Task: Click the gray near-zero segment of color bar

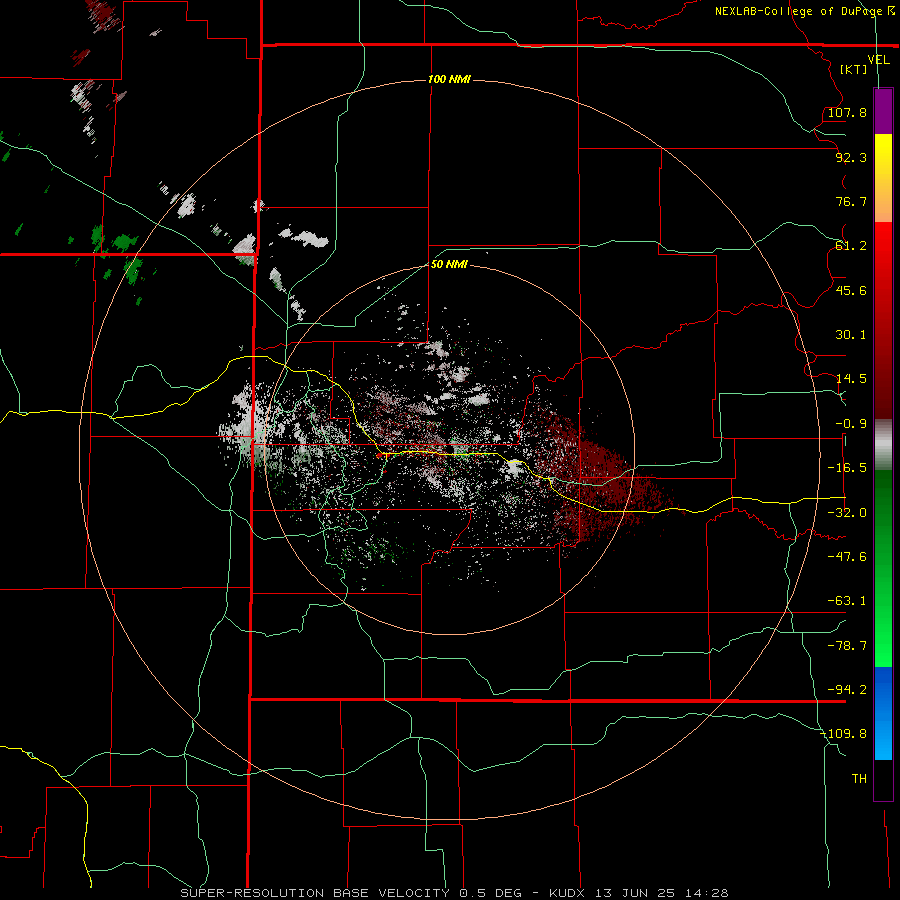Action: [883, 445]
